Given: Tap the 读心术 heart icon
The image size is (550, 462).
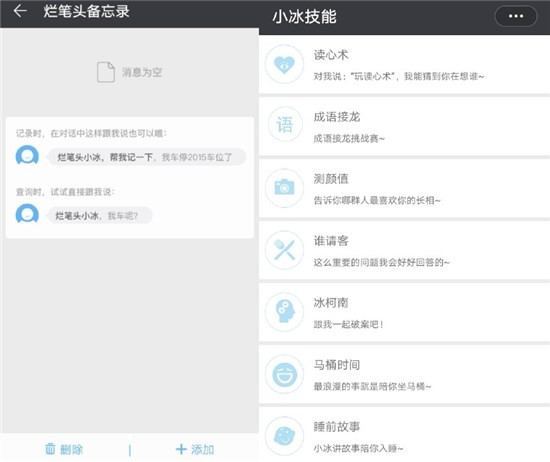Looking at the screenshot, I should [x=284, y=64].
